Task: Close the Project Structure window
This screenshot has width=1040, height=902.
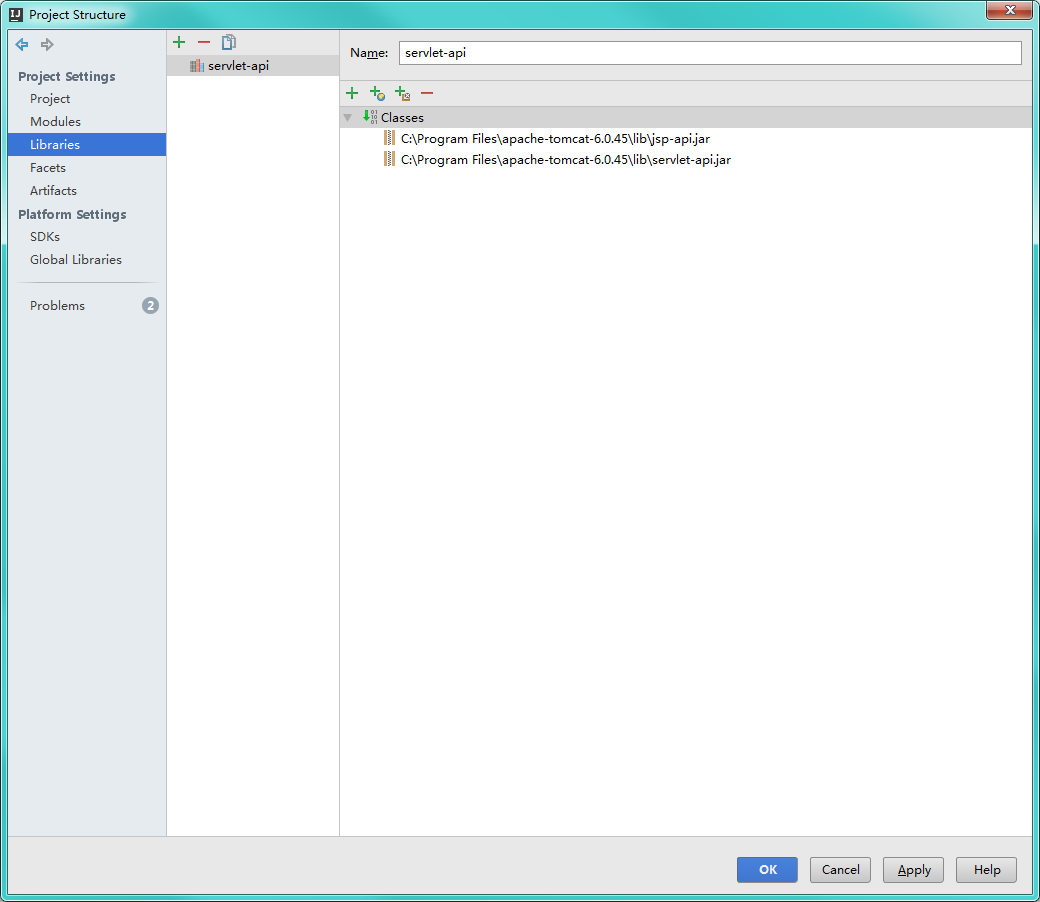Action: click(1009, 10)
